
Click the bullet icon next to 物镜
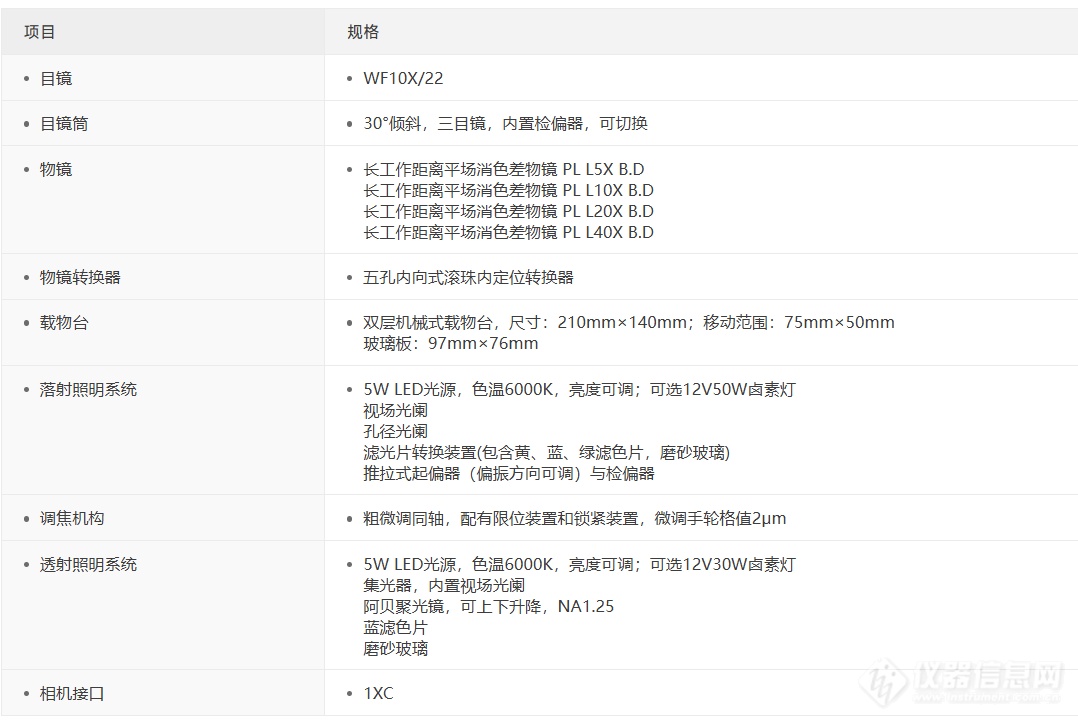26,169
